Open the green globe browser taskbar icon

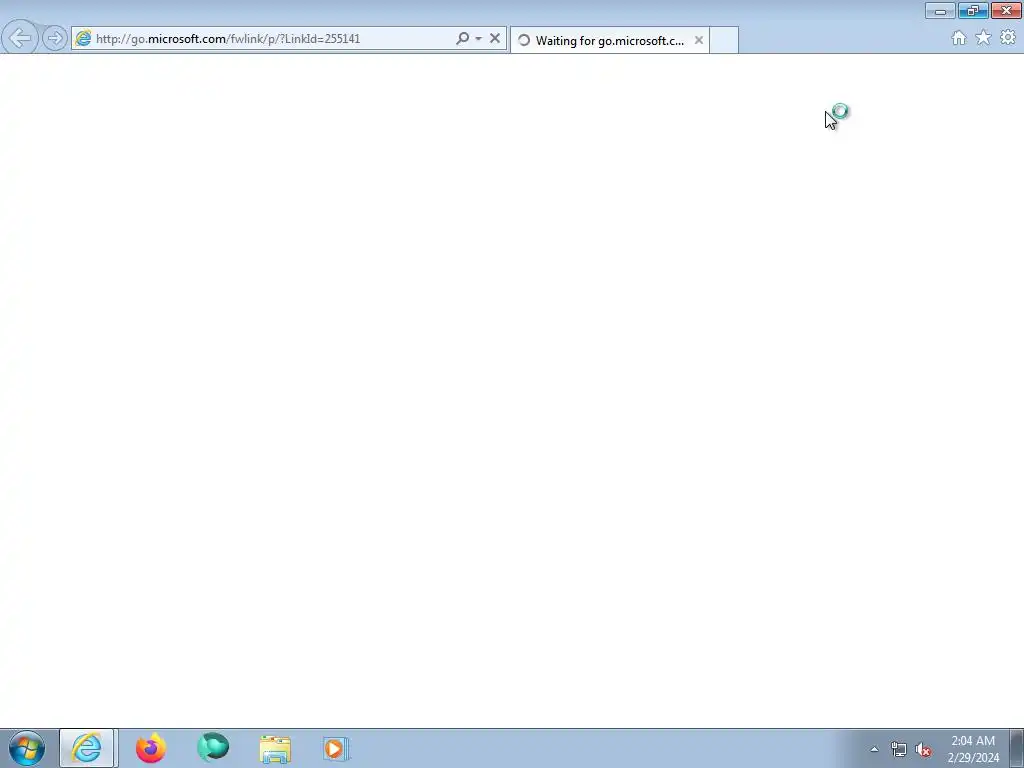(x=213, y=748)
